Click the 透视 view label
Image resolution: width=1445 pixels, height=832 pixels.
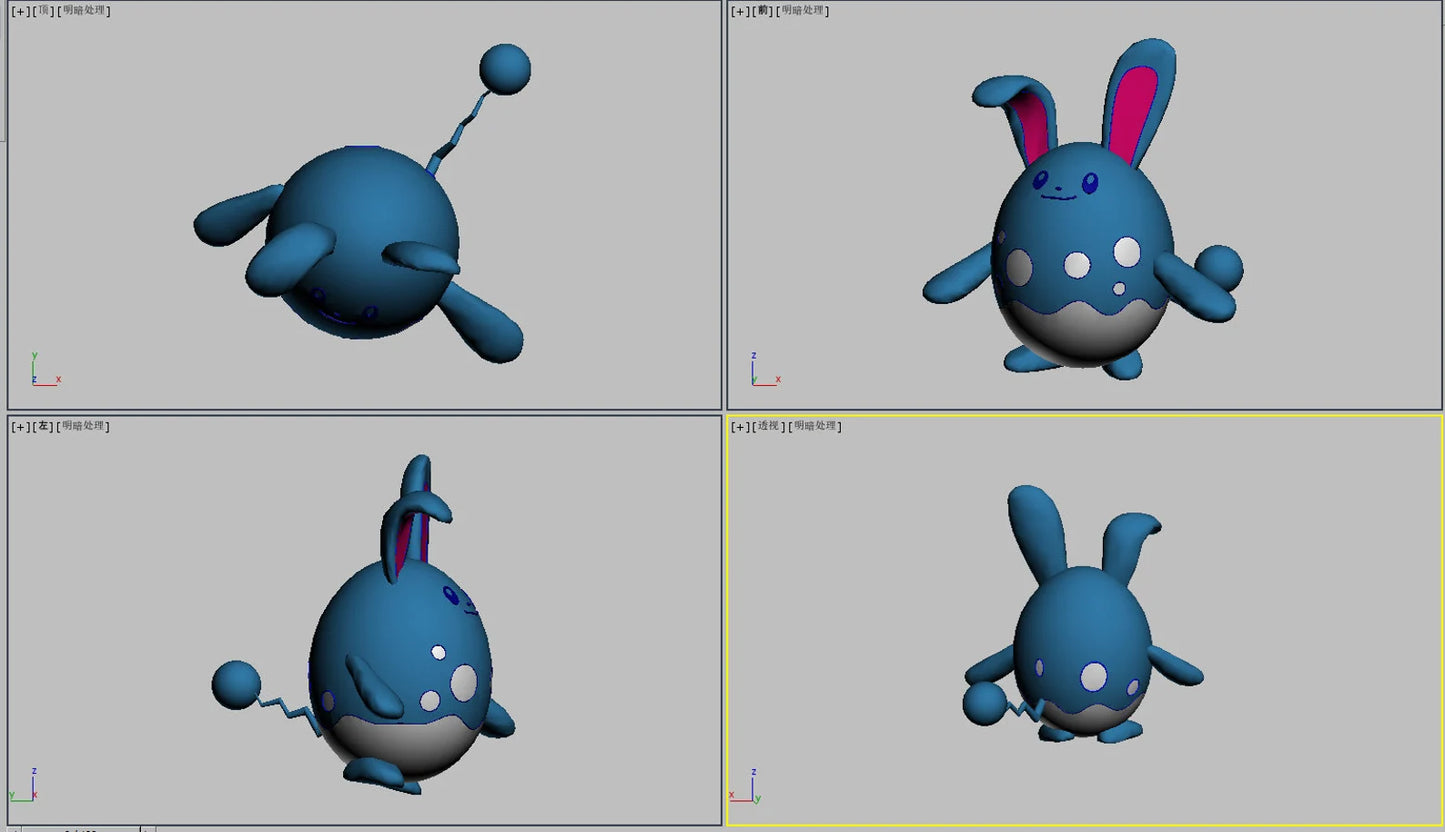pos(768,427)
